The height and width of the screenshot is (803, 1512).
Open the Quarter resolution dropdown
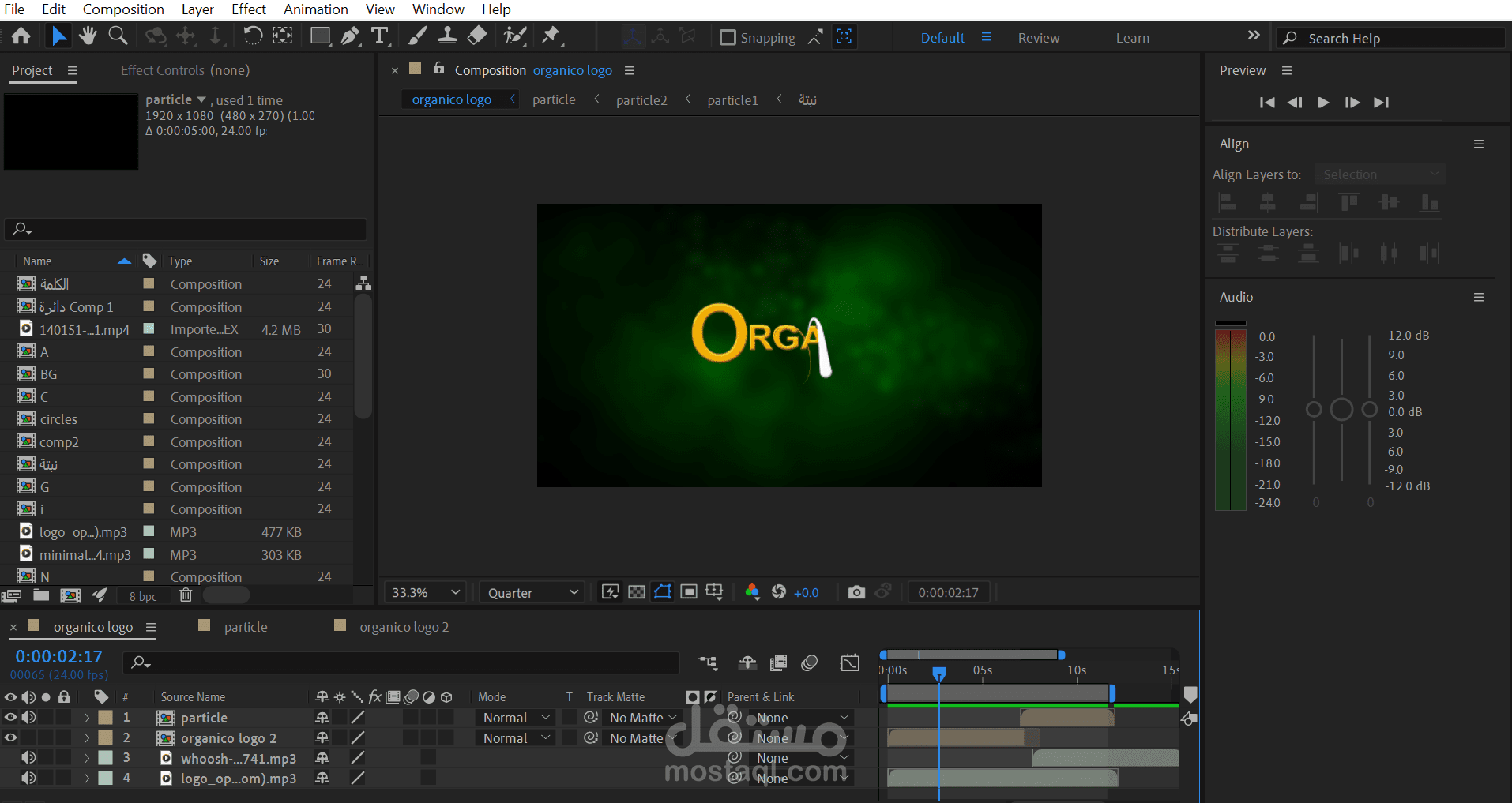(532, 593)
